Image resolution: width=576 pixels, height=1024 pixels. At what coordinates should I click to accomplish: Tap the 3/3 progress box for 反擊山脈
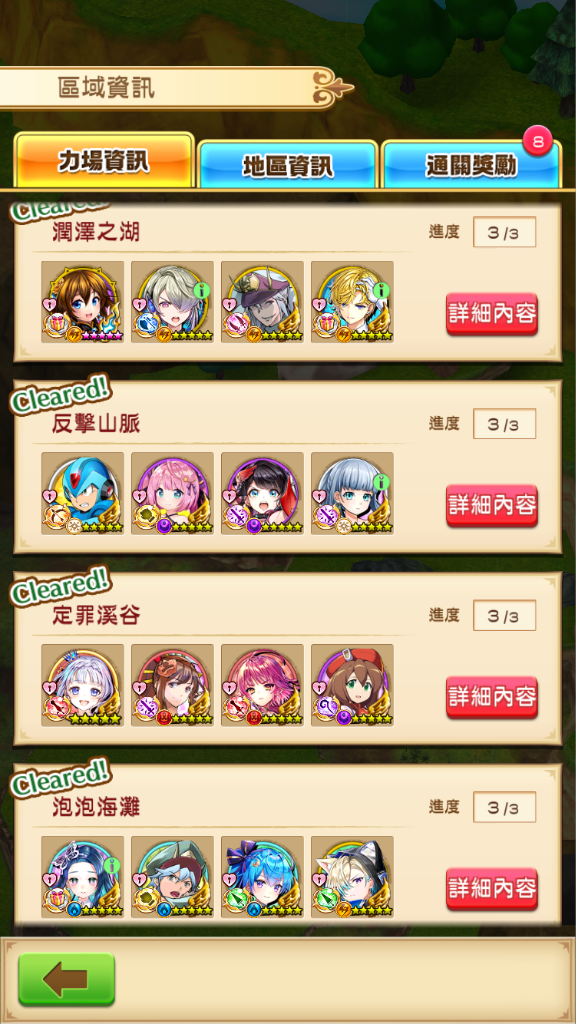[504, 424]
